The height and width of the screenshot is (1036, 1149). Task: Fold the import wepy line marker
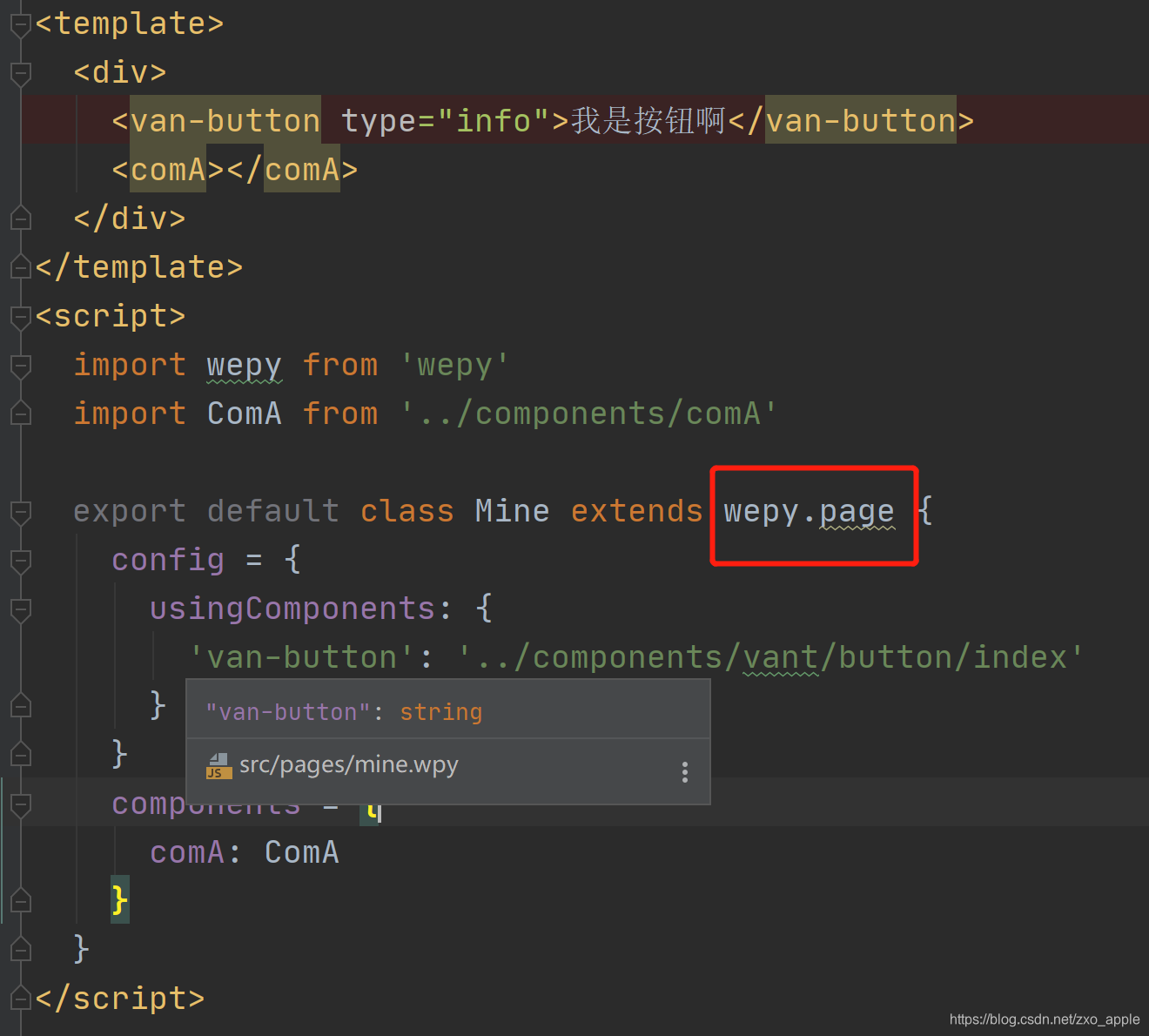(x=21, y=366)
